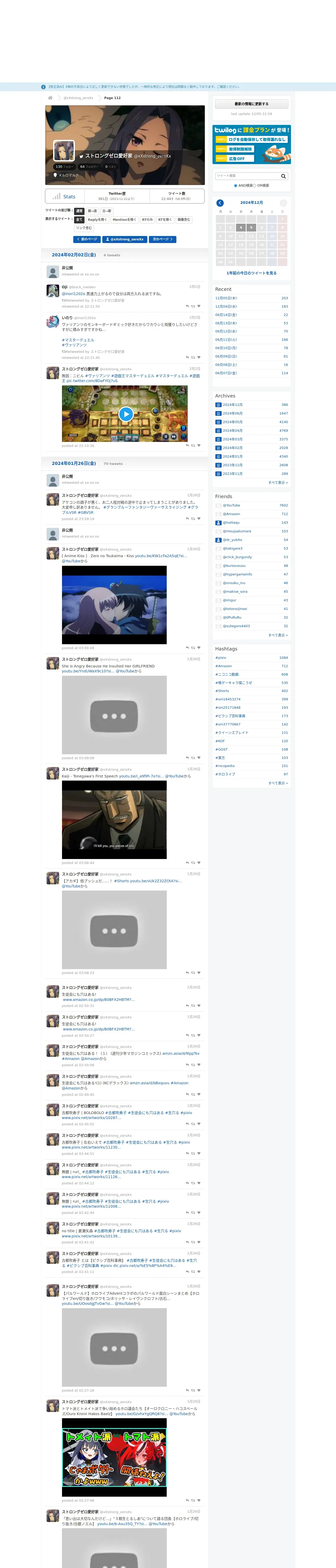Select December 5 on the calendar

(251, 228)
